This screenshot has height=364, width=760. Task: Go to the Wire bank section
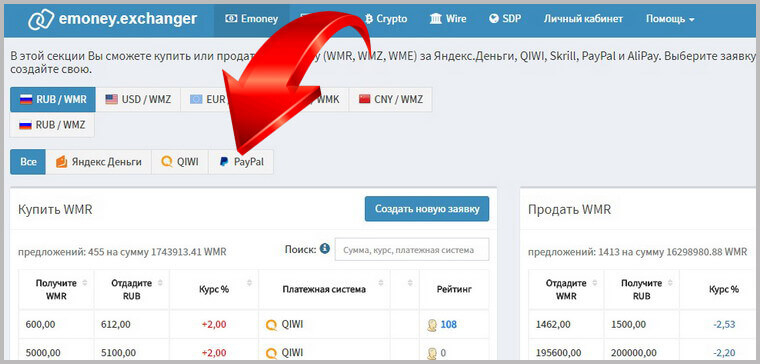tap(448, 19)
